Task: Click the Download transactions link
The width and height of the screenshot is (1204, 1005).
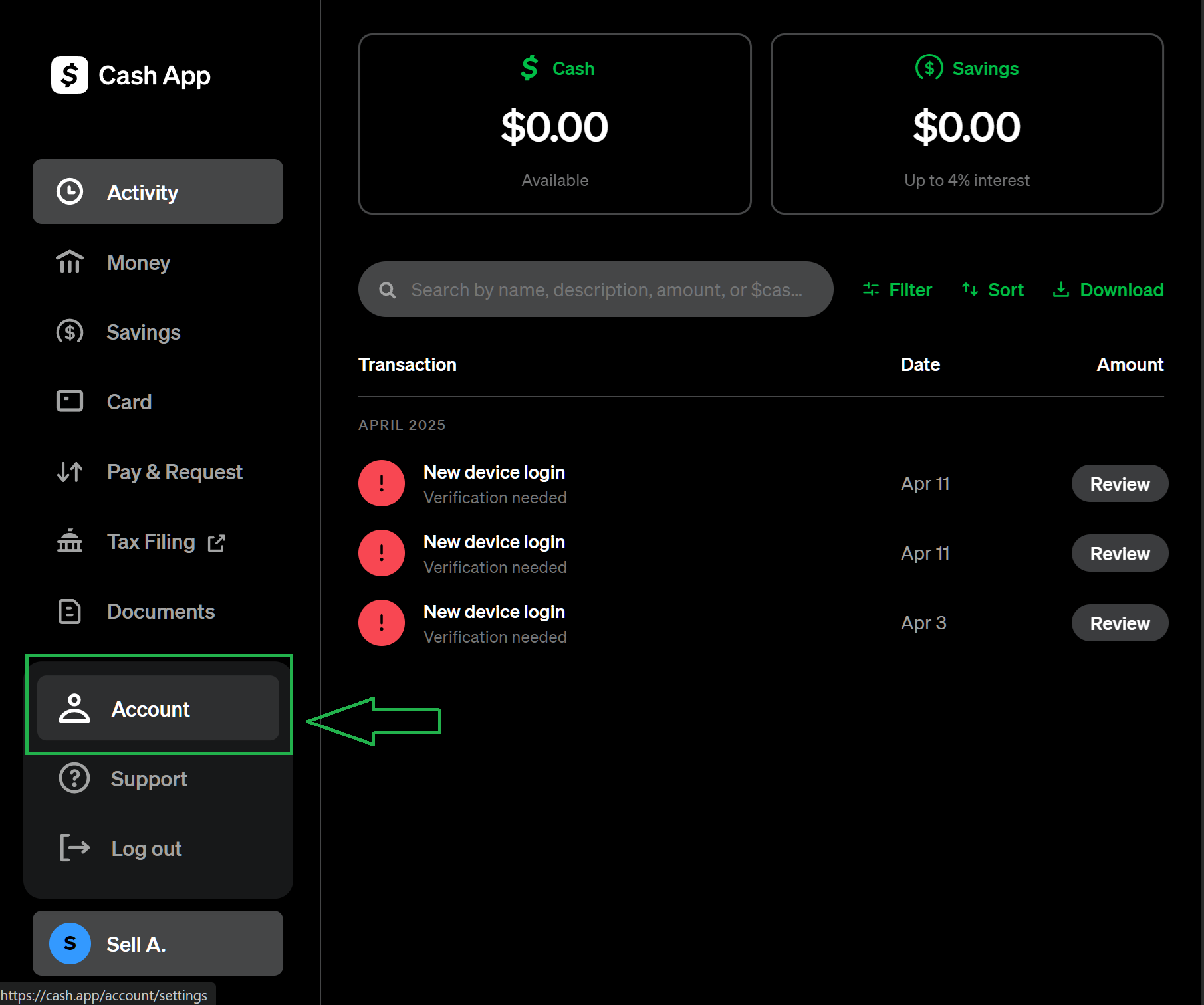Action: coord(1106,289)
